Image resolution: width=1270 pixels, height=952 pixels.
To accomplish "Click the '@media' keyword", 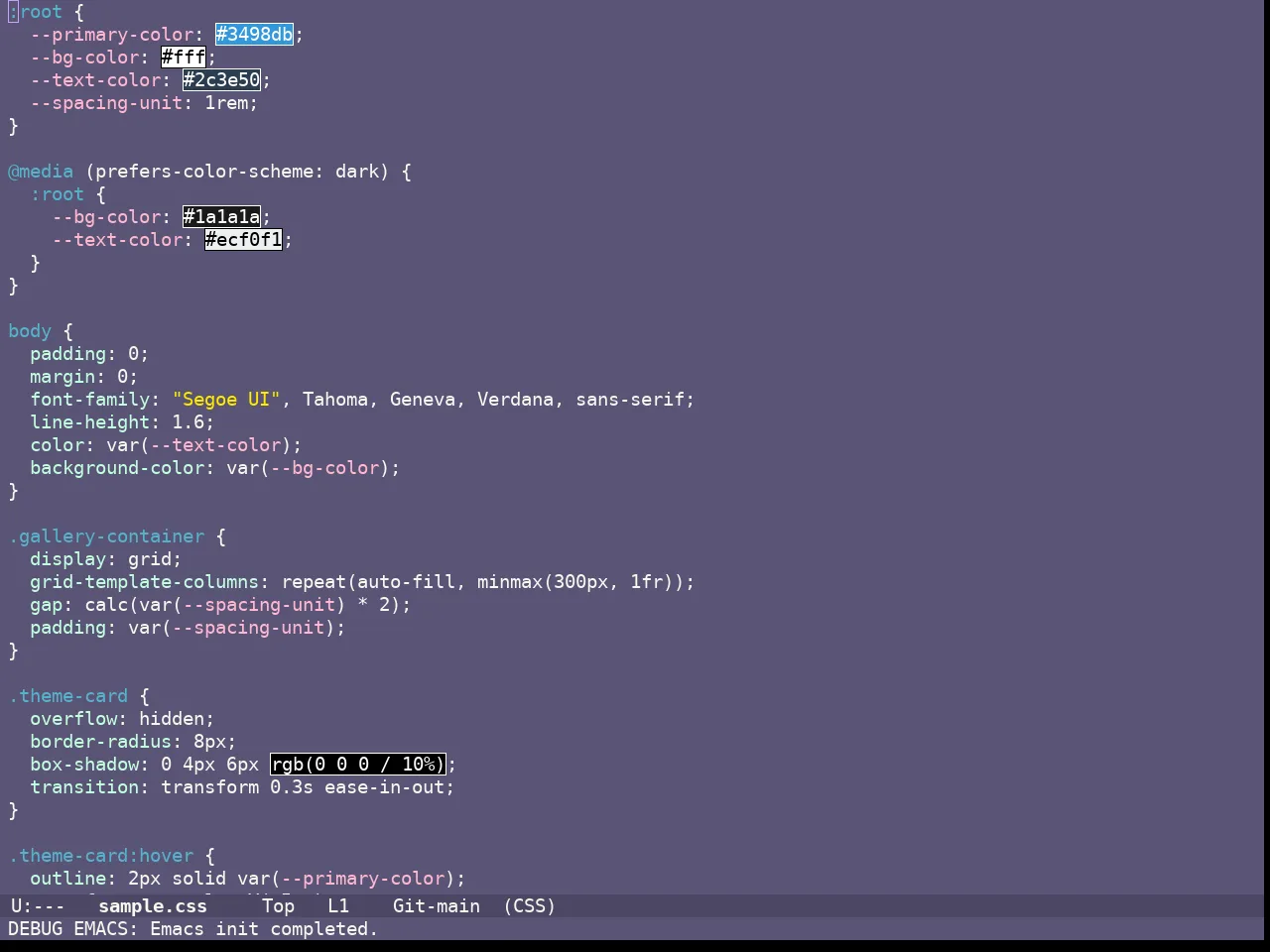I will point(41,172).
